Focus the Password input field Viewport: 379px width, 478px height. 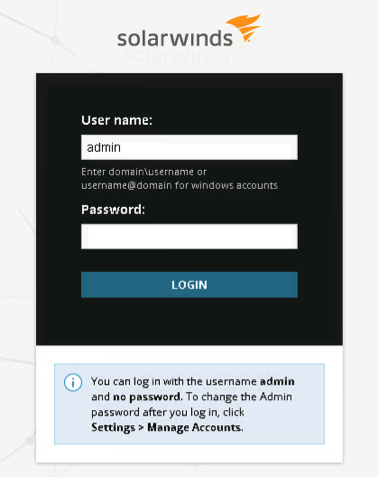click(x=189, y=236)
